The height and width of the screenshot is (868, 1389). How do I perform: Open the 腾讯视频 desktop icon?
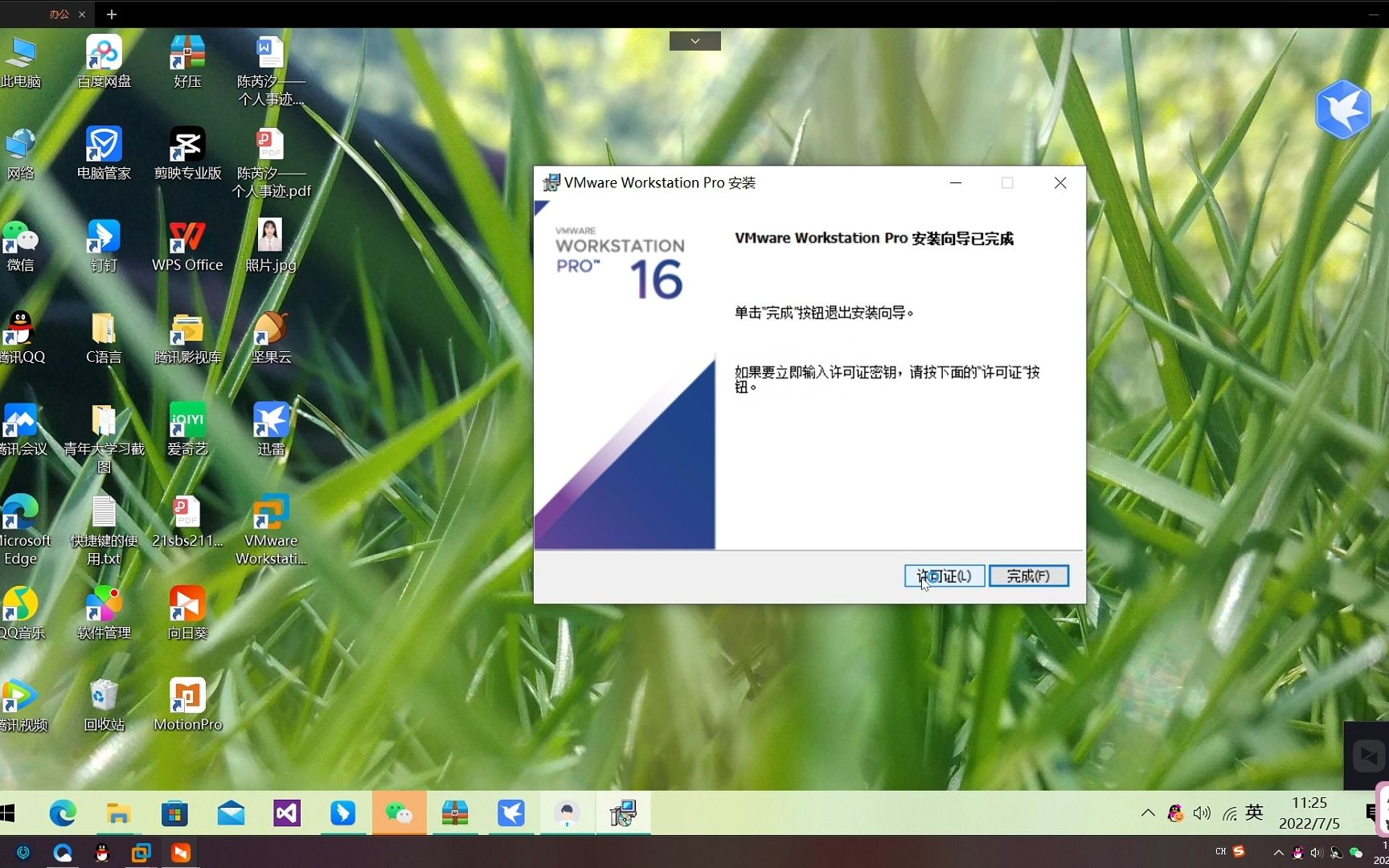pos(23,705)
